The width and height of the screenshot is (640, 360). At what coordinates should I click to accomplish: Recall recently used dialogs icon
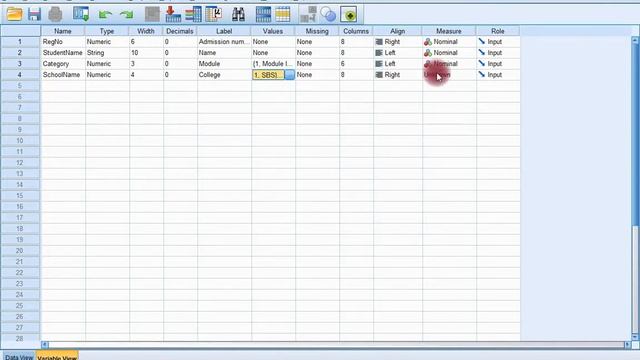tap(81, 15)
